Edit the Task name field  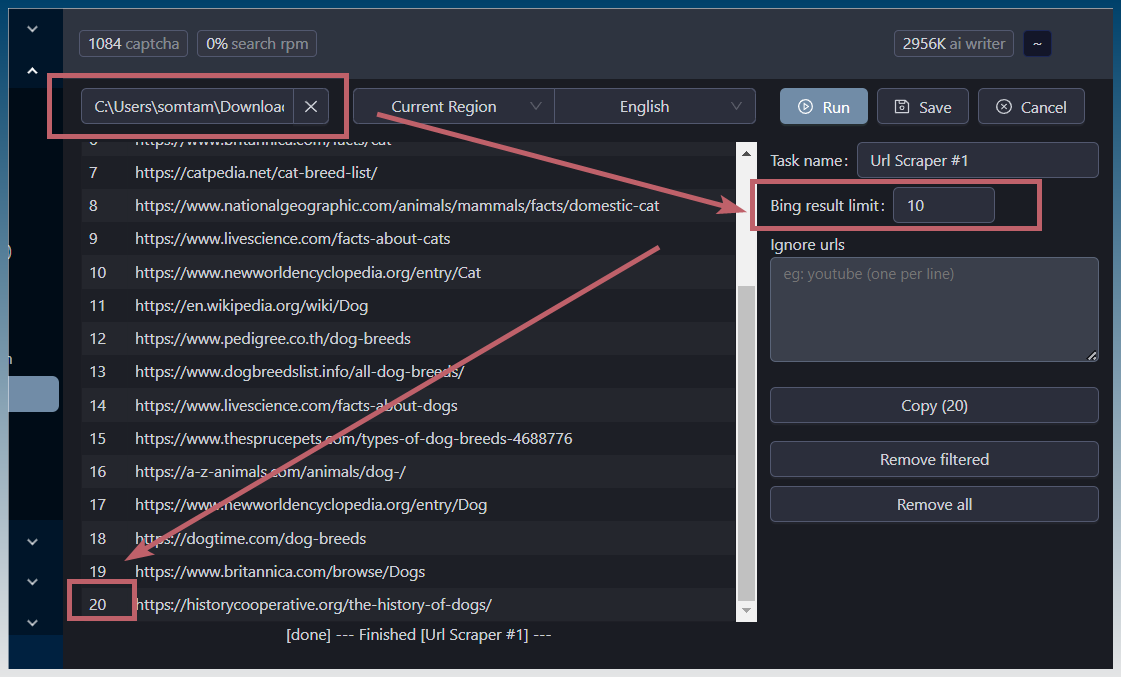(x=977, y=160)
